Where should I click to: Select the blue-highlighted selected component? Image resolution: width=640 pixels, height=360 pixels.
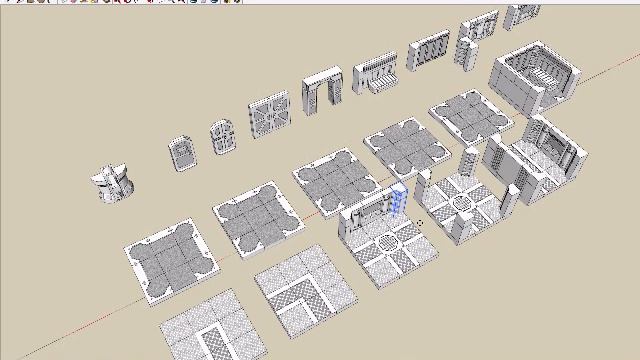tap(399, 200)
